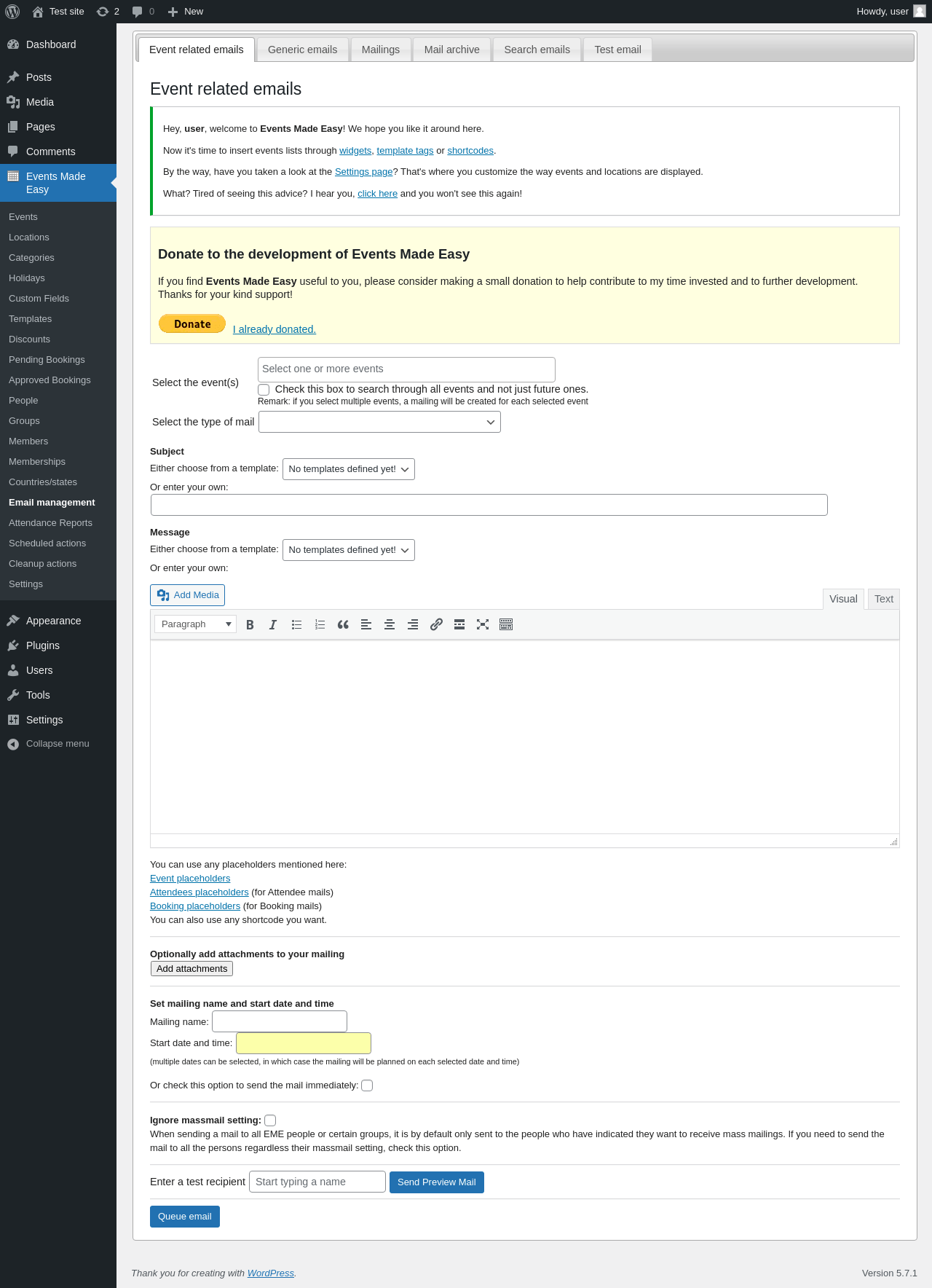Apply blockquote formatting
Screen dimensions: 932x1288
tap(343, 624)
